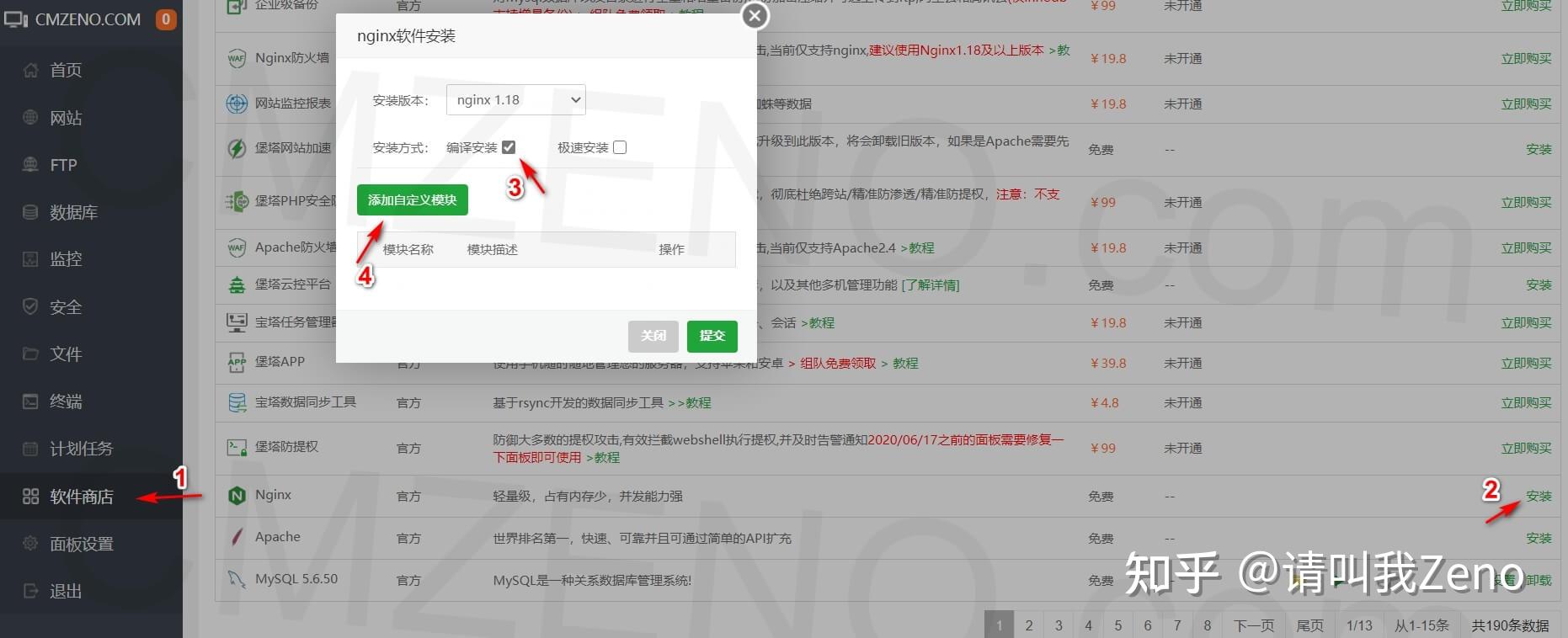Click the 宝塔数据同步工具 icon
The height and width of the screenshot is (638, 1568).
(237, 402)
